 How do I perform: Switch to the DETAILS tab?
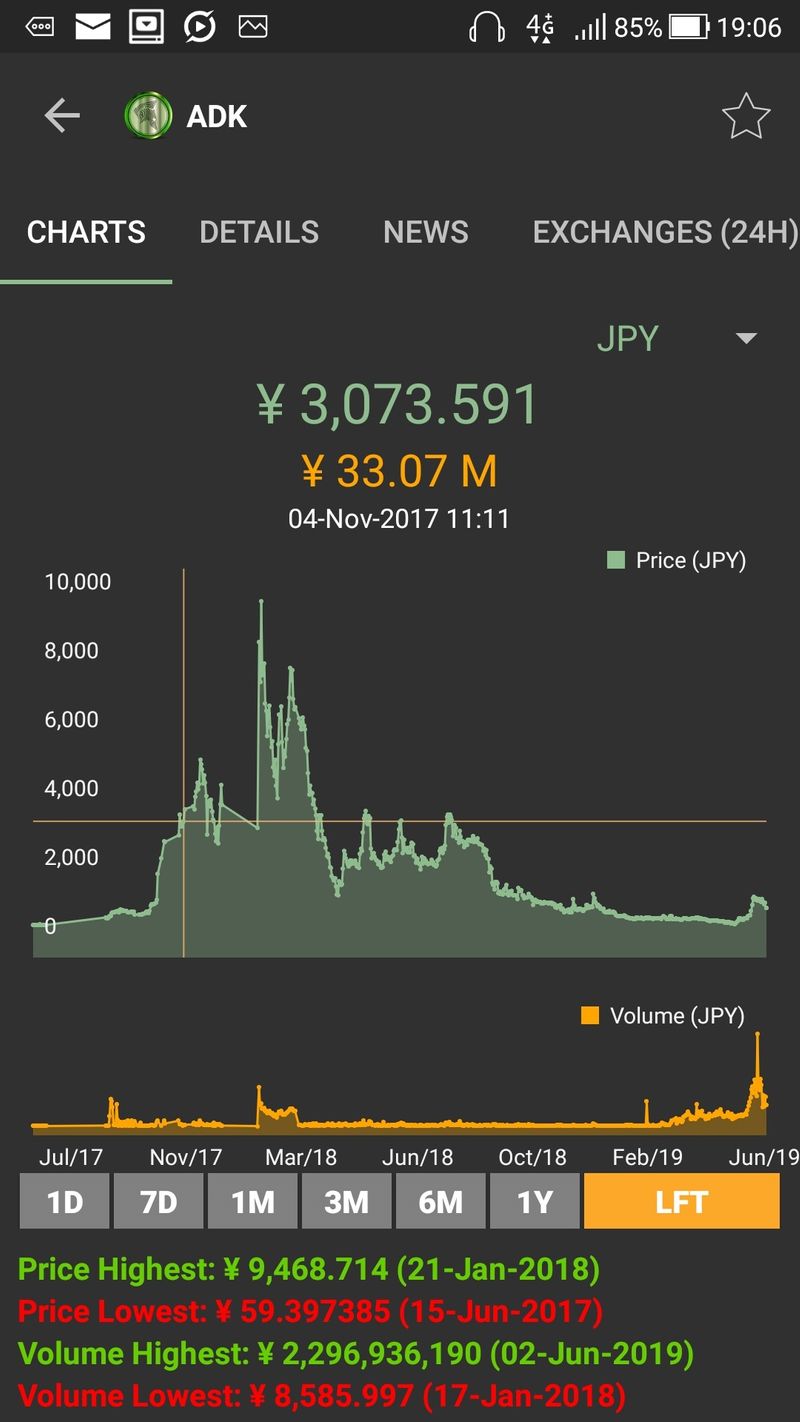point(259,232)
